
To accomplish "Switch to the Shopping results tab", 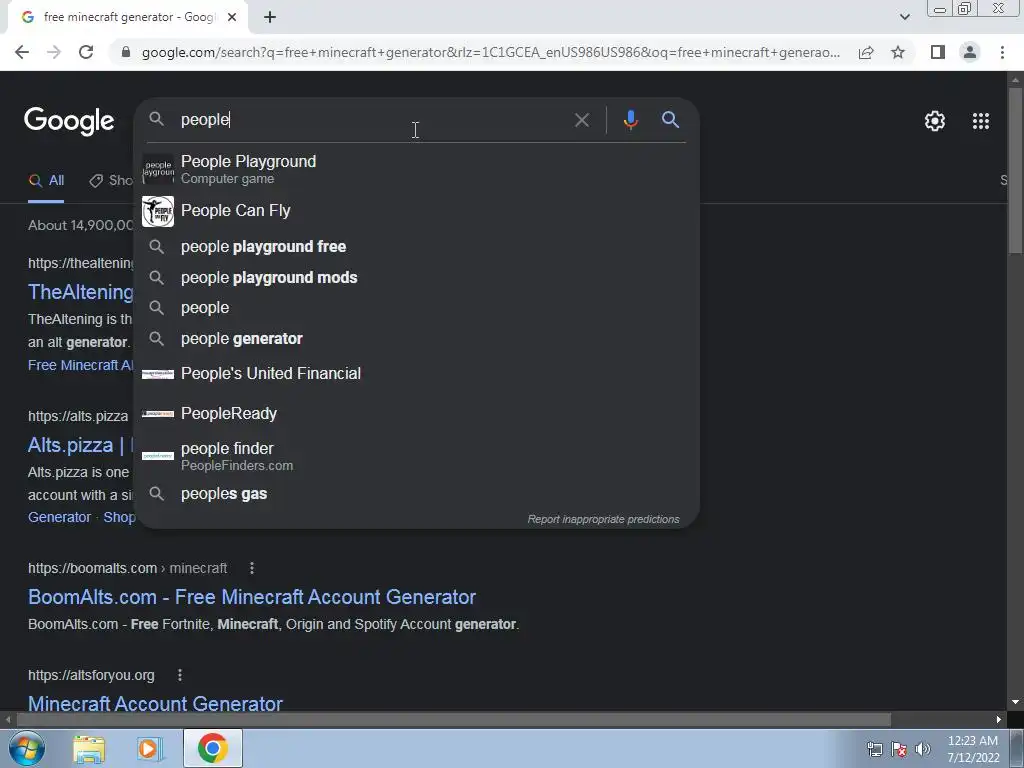I will click(111, 181).
